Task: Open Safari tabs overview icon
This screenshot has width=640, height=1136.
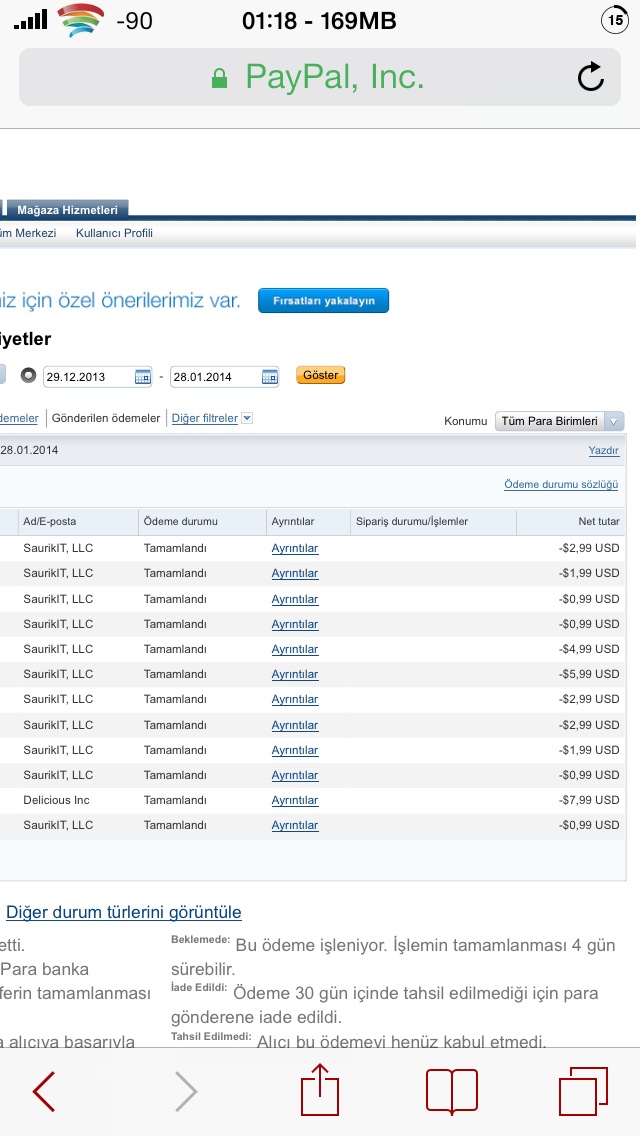Action: pos(583,1091)
